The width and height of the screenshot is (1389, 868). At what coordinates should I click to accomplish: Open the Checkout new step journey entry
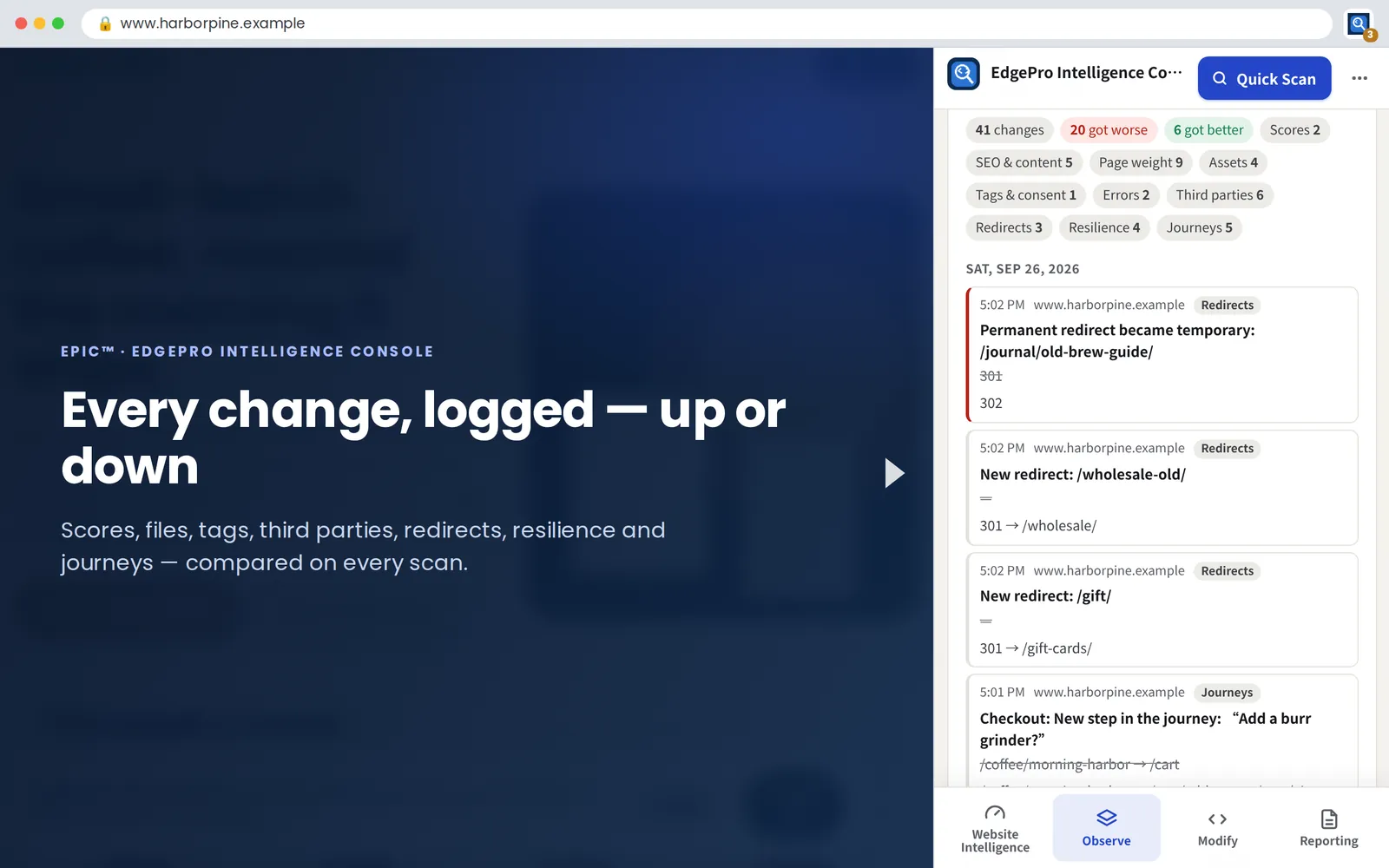coord(1162,731)
